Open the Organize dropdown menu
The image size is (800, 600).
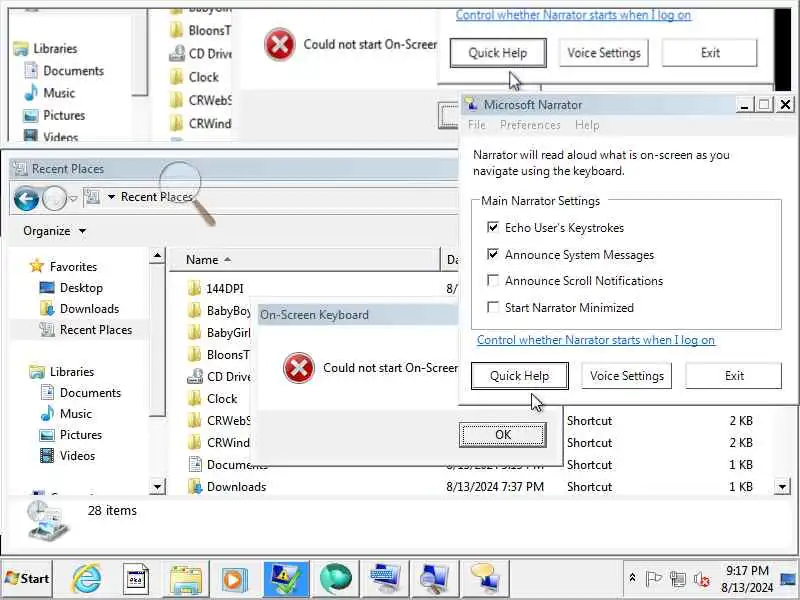tap(55, 231)
